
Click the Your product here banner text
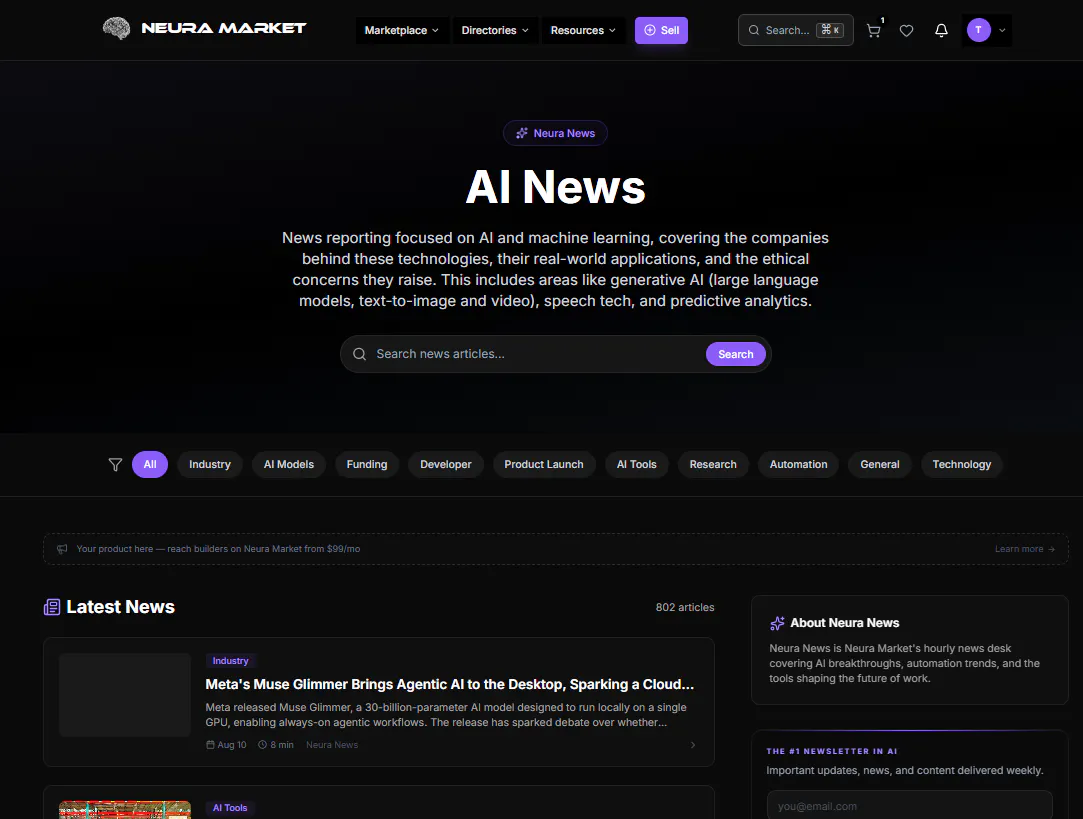point(218,549)
